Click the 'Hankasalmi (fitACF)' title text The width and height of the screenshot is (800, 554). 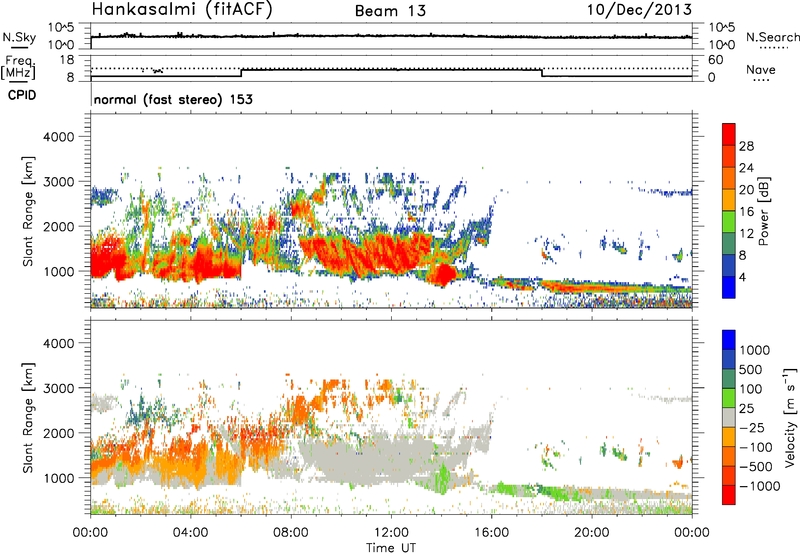point(182,10)
